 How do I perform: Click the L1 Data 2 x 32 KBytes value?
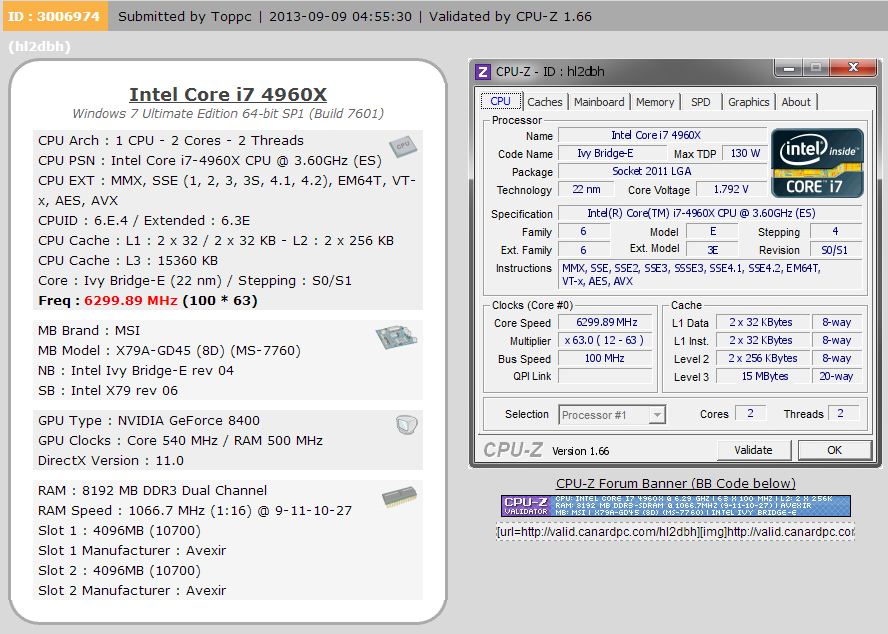[x=763, y=322]
